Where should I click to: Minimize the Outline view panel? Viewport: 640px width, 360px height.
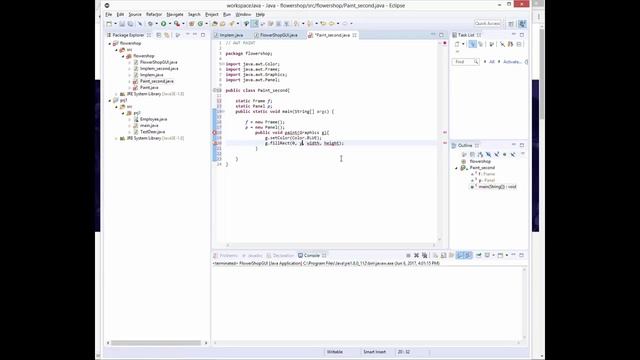pyautogui.click(x=514, y=145)
